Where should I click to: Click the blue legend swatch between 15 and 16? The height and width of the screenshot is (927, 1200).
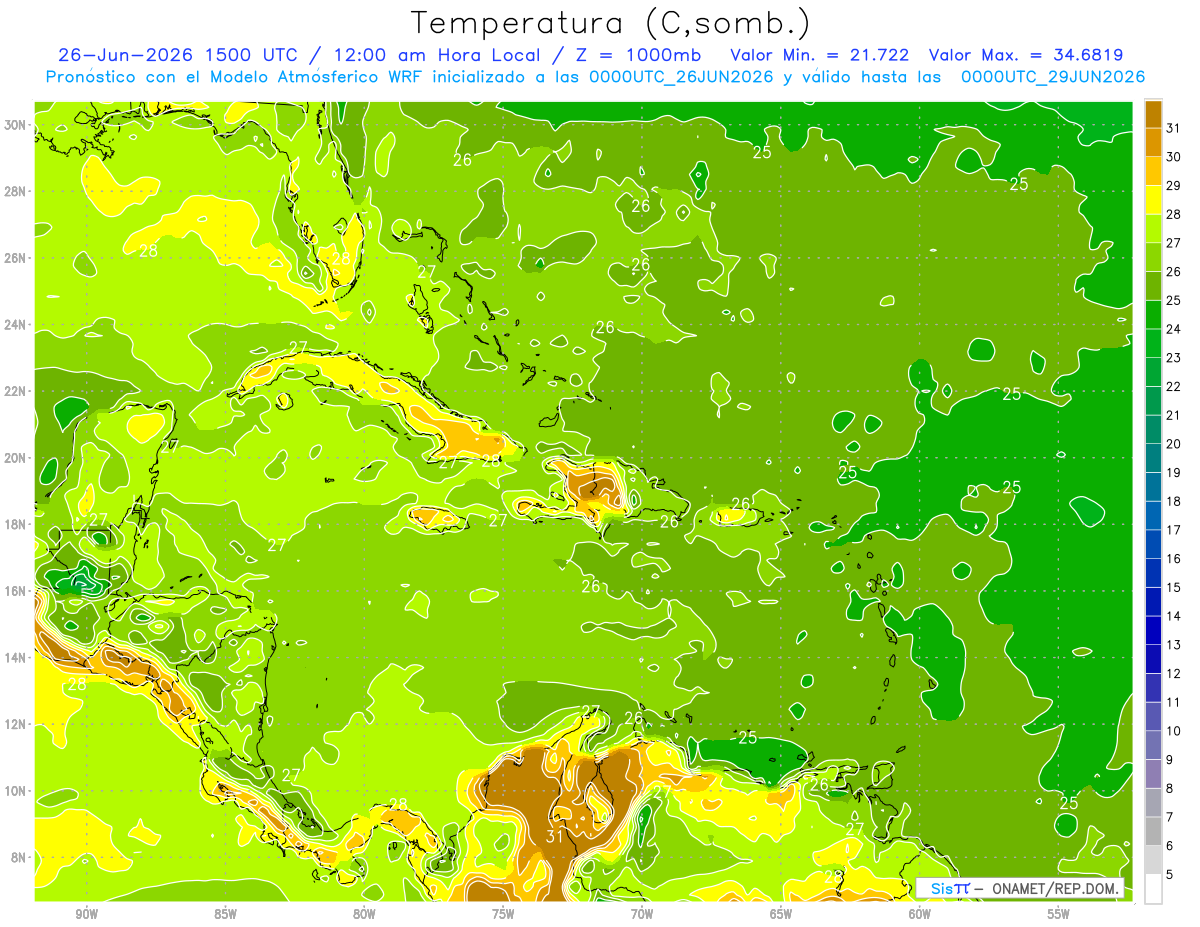click(1153, 573)
